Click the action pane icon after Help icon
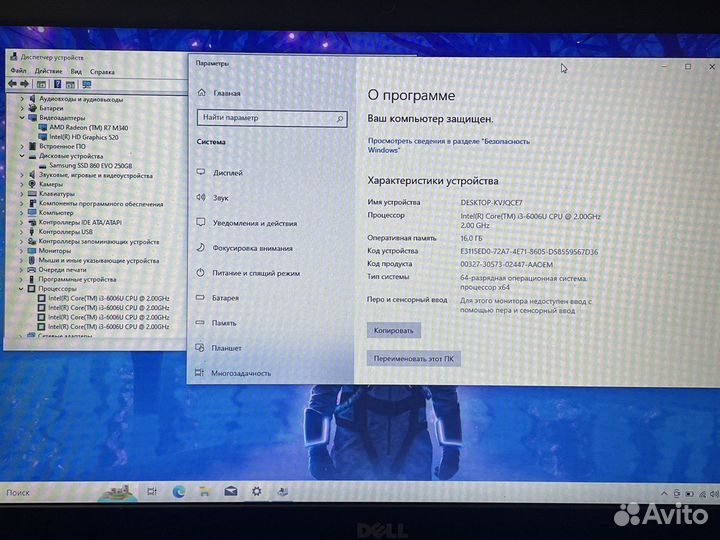The image size is (720, 540). (70, 84)
